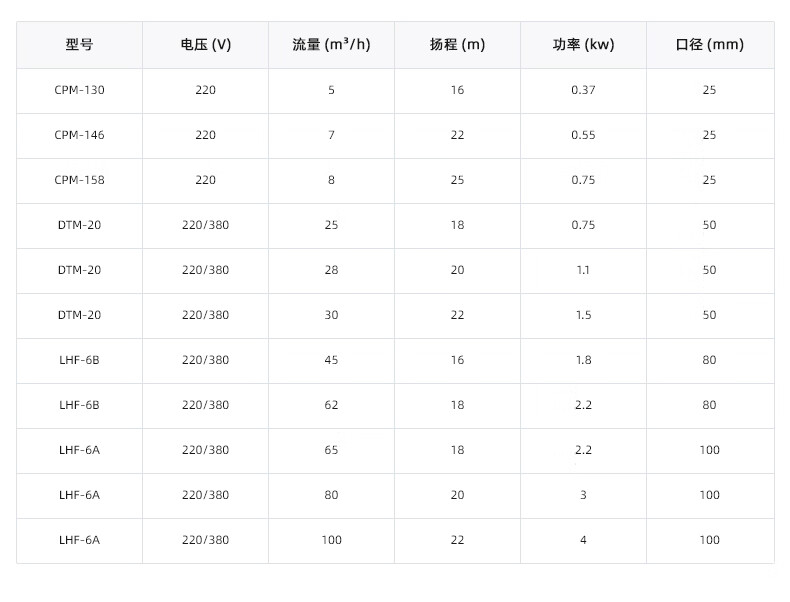Click the 型号 column header
790x602 pixels.
pyautogui.click(x=79, y=45)
